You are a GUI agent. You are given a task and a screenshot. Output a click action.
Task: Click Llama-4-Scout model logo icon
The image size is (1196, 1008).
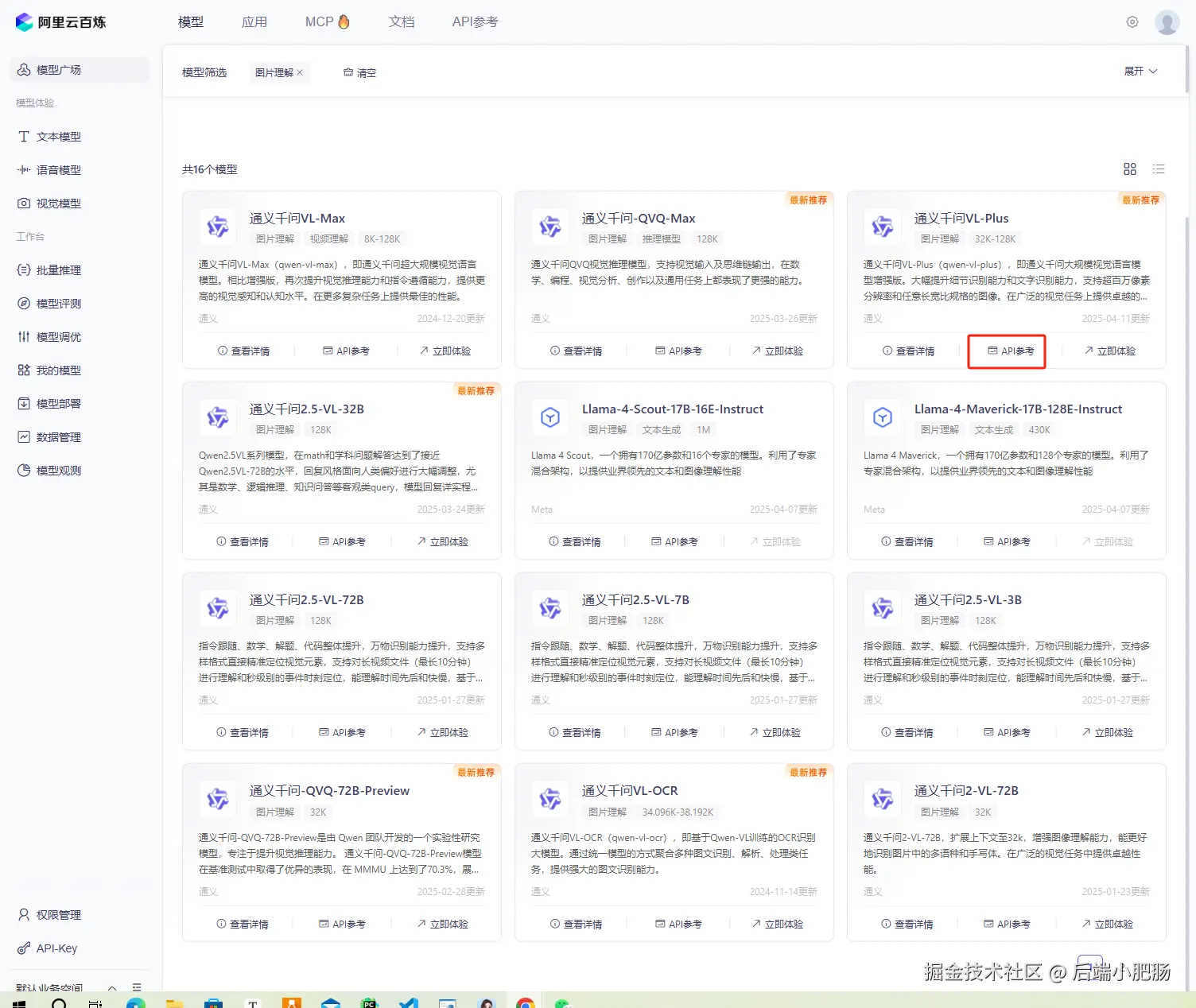[550, 417]
